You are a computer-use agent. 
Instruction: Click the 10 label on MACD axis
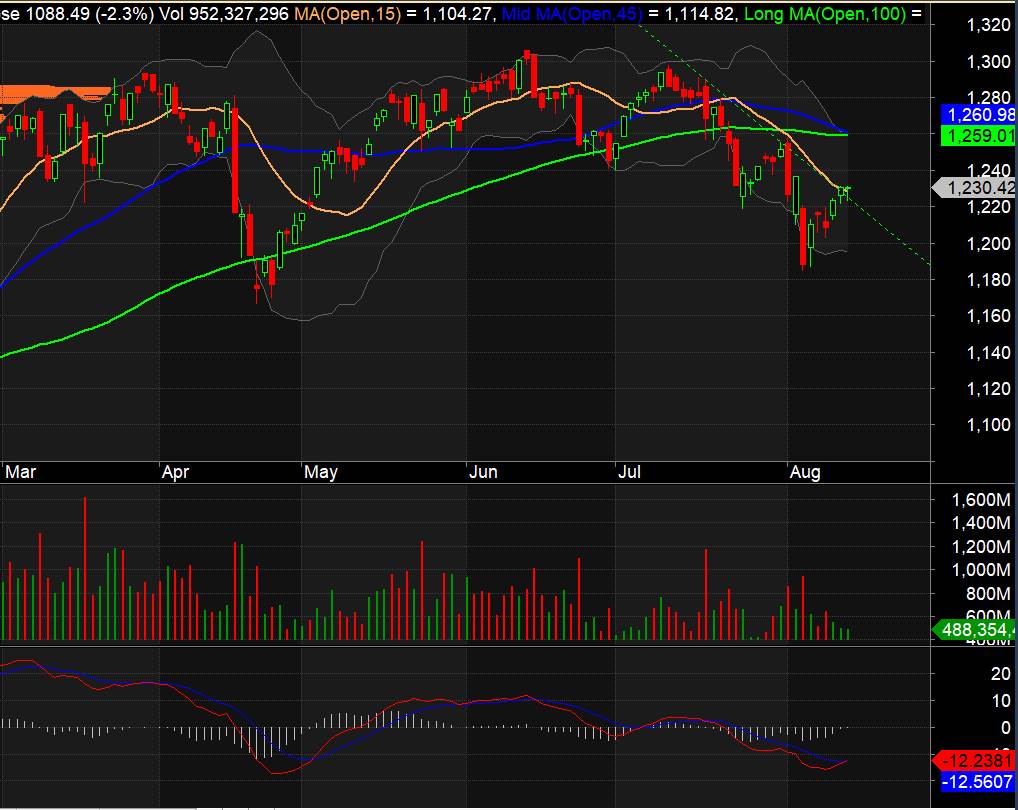click(x=1000, y=701)
